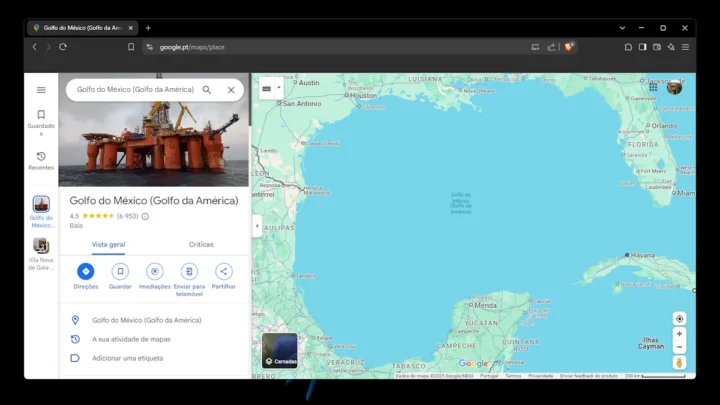Open the Camadas layers thumbnail
The image size is (720, 405).
tap(280, 351)
